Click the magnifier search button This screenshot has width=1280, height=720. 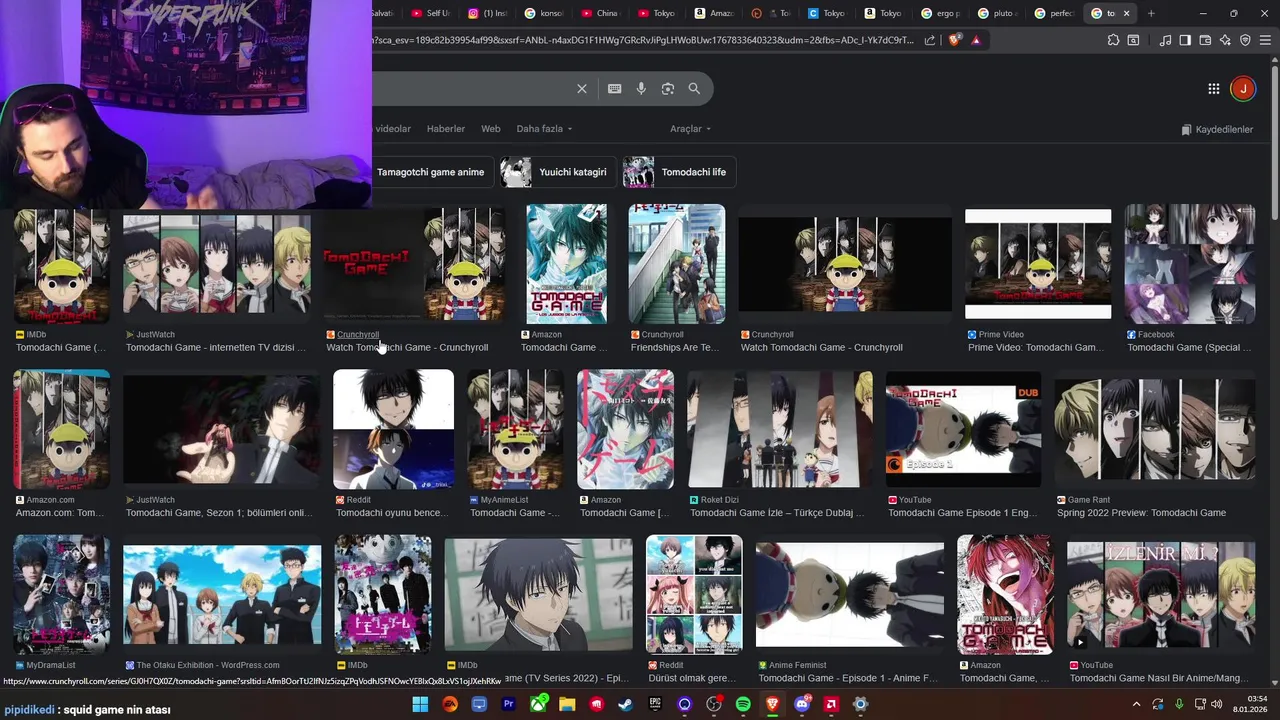click(x=694, y=89)
